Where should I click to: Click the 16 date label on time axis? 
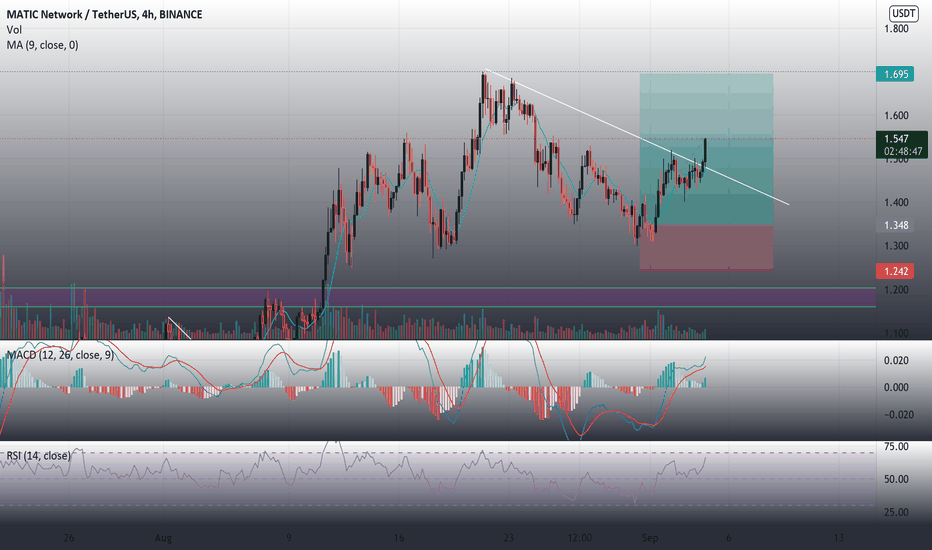tap(398, 538)
